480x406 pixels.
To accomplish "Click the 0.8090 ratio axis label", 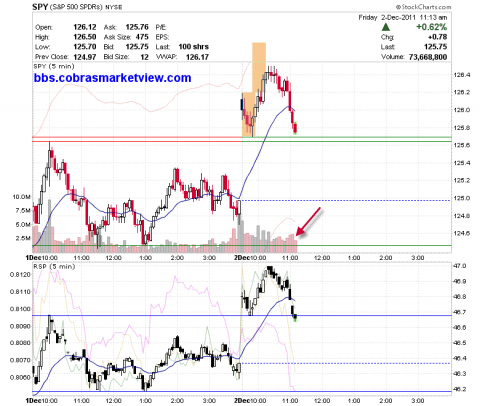I will [20, 326].
